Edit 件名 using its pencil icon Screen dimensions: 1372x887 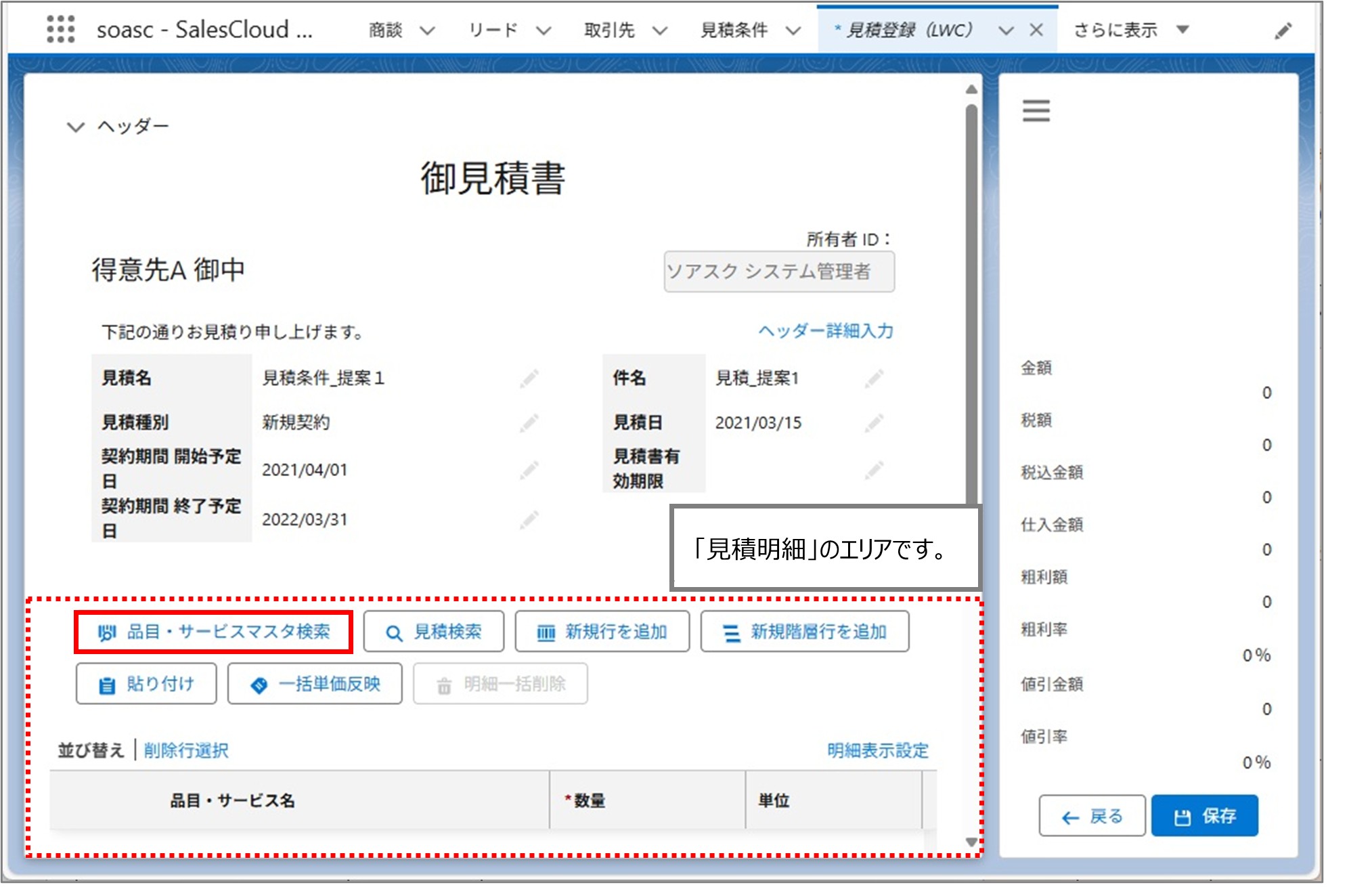pyautogui.click(x=873, y=379)
